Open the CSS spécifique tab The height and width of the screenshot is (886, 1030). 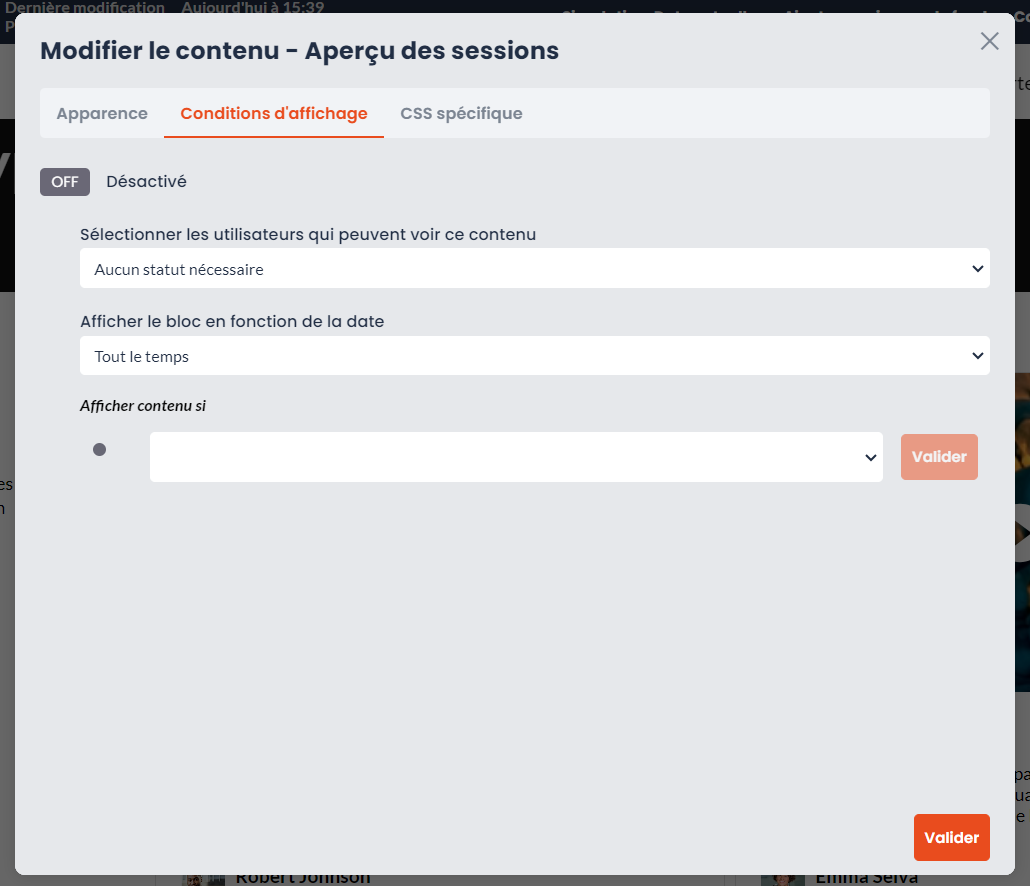point(461,114)
